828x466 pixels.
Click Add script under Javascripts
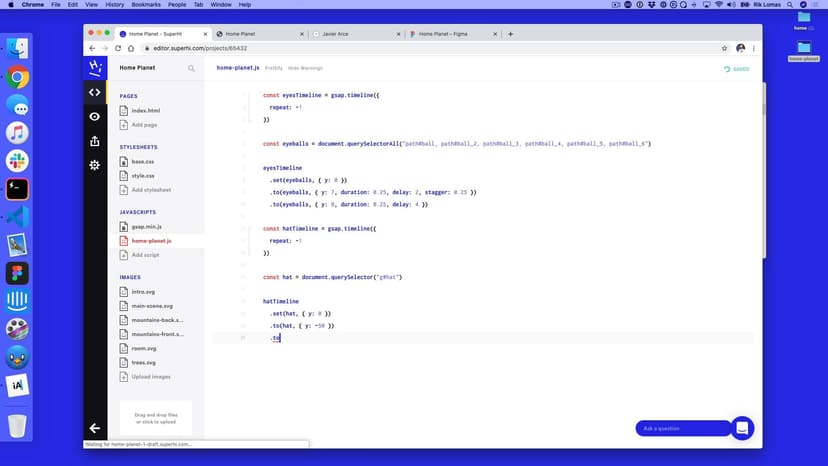tap(146, 254)
